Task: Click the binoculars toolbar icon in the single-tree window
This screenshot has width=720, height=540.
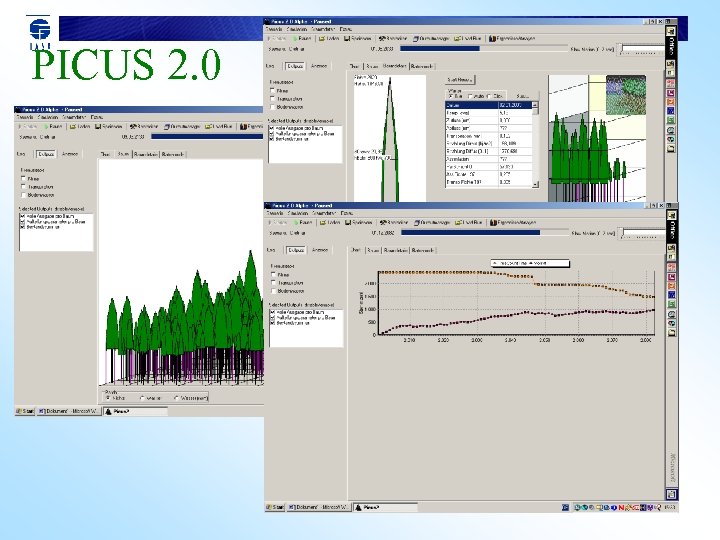Action: (382, 39)
